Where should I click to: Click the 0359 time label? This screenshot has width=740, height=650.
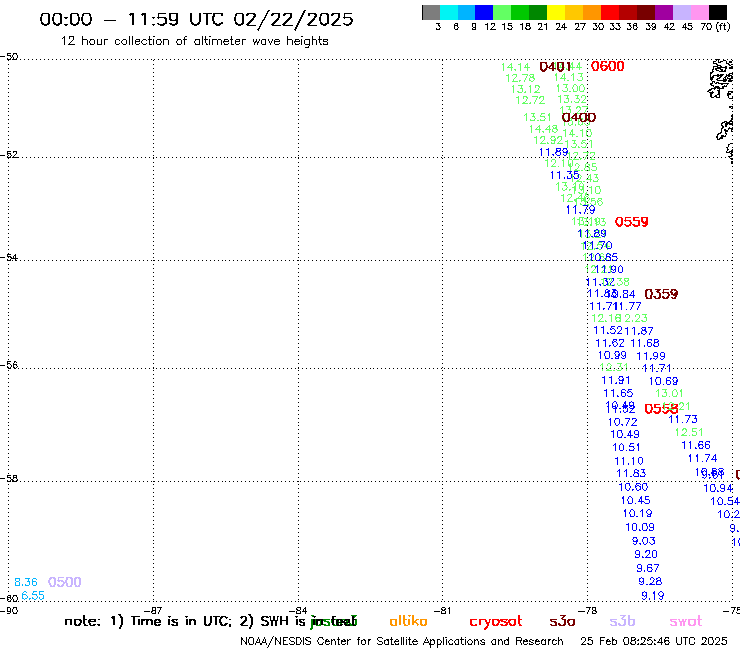click(x=661, y=295)
